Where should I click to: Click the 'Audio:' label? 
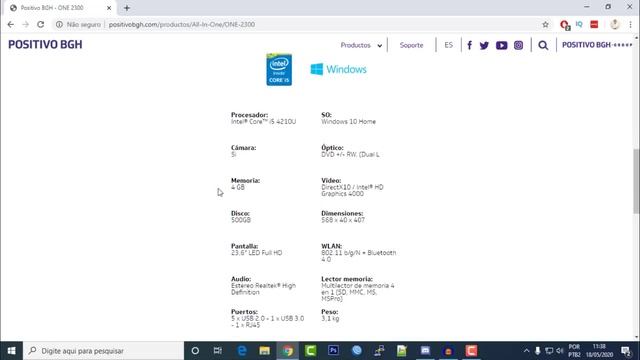[241, 279]
